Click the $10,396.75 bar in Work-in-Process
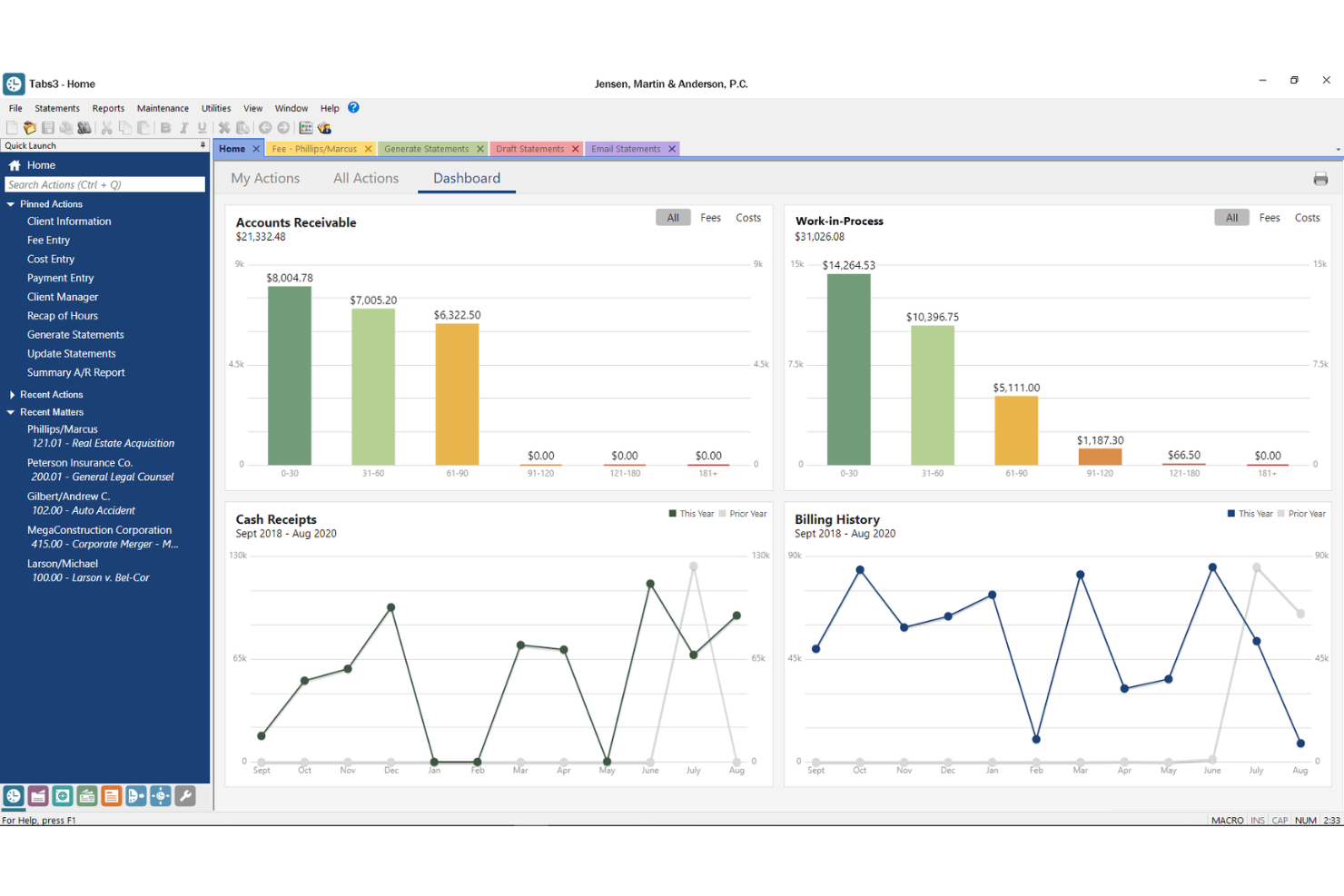This screenshot has width=1344, height=896. pos(932,395)
